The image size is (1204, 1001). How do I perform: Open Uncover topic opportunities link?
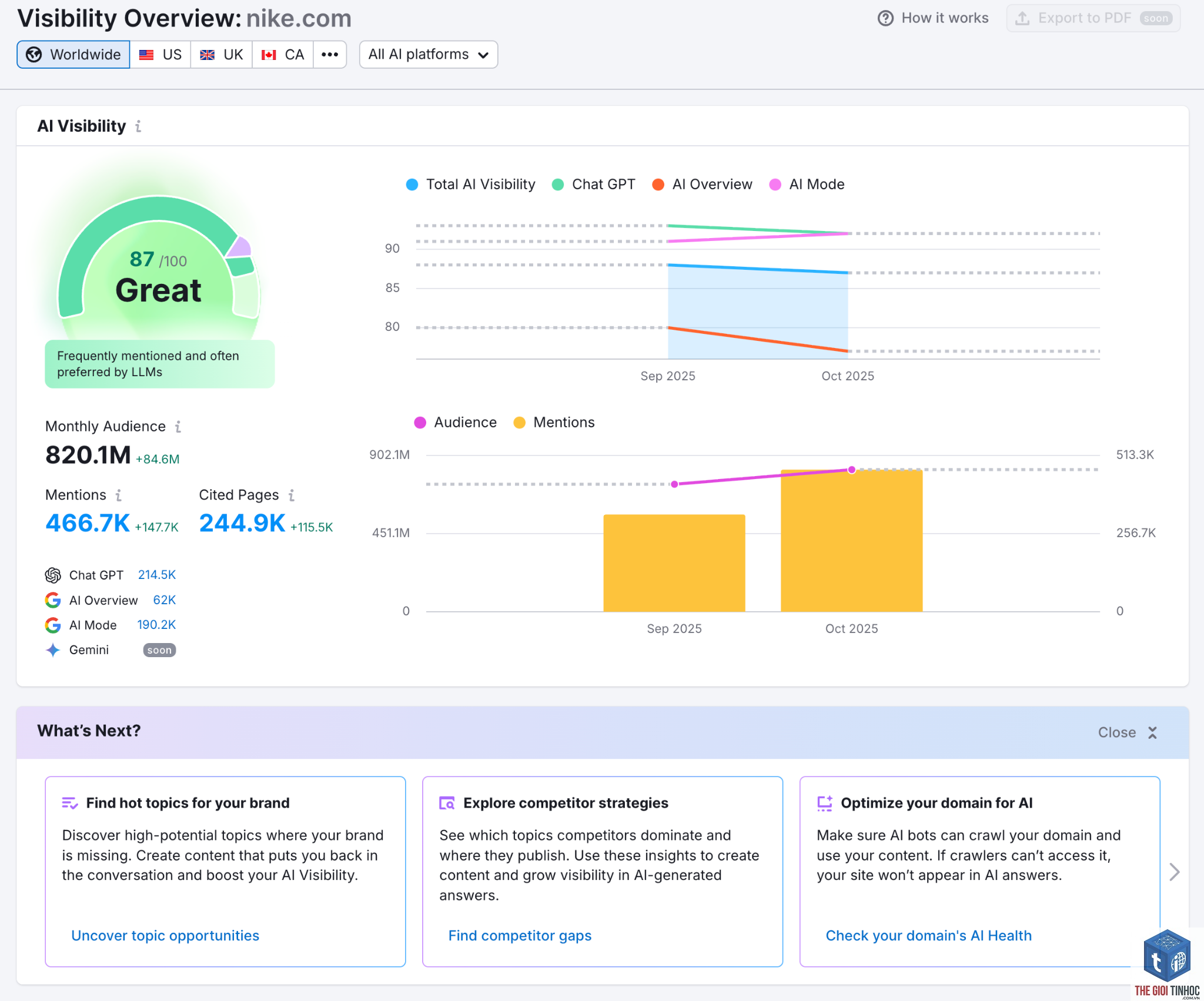165,936
